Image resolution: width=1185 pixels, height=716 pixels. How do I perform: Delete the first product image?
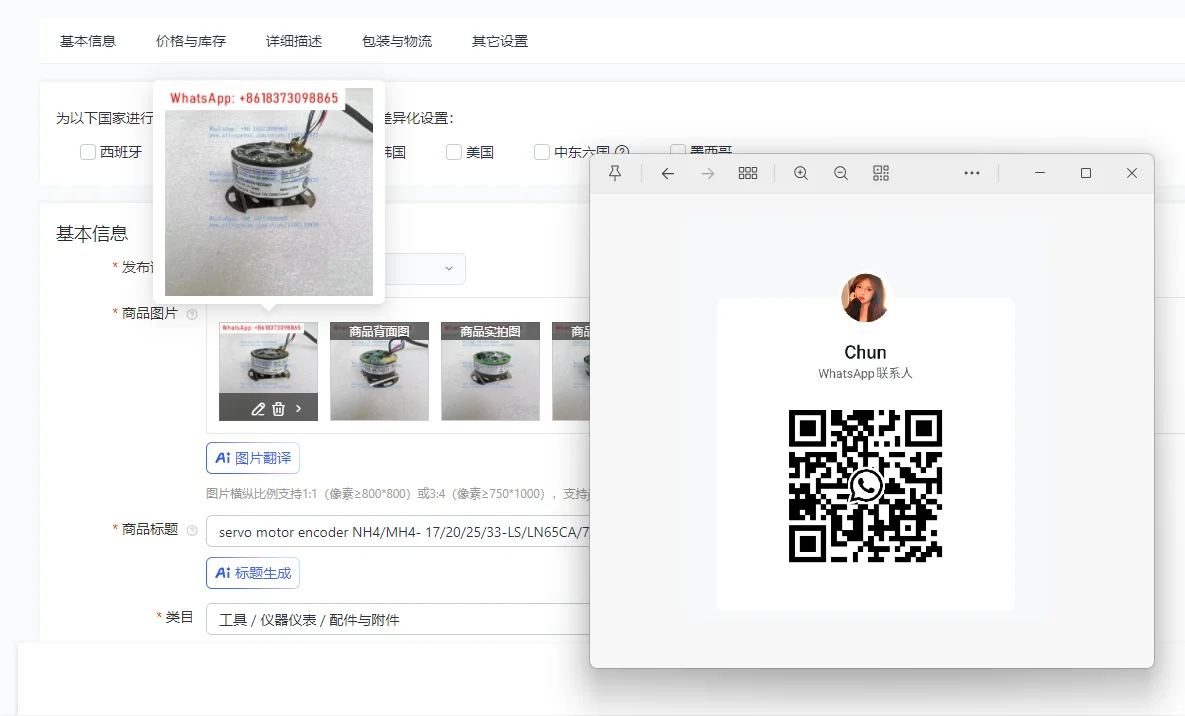[278, 409]
